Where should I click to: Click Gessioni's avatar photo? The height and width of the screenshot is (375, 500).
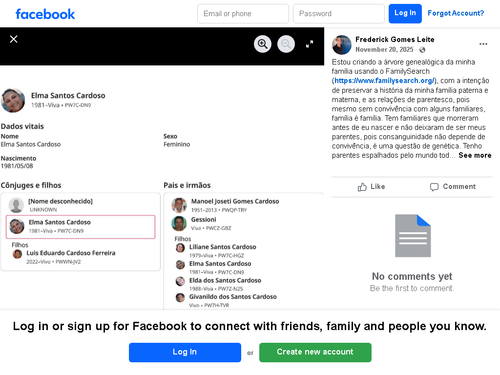click(x=179, y=223)
